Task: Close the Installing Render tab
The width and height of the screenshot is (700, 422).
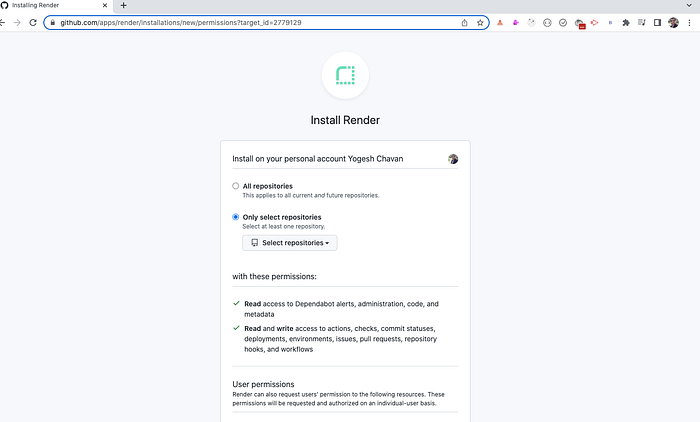Action: (x=104, y=5)
